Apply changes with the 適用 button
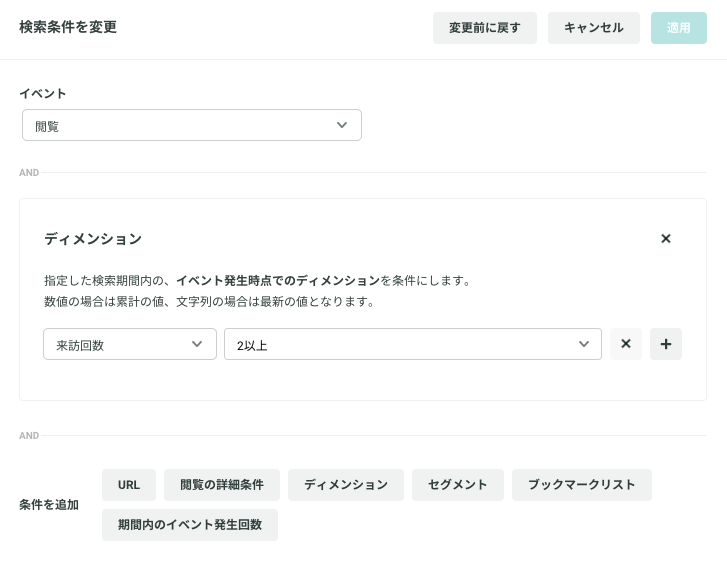This screenshot has height=588, width=727. [678, 28]
